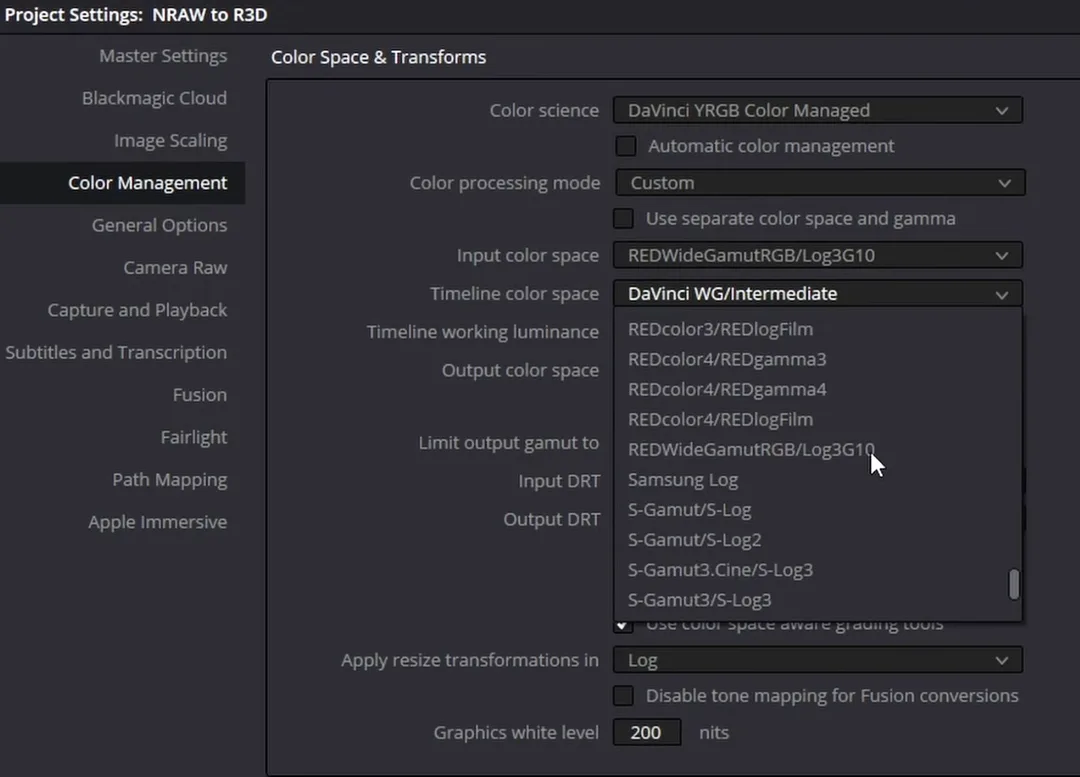1080x777 pixels.
Task: Click the Output DRT label
Action: (551, 519)
